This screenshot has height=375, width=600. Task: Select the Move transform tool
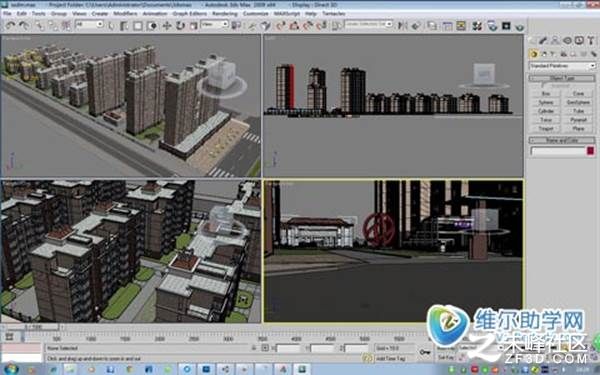pyautogui.click(x=167, y=26)
